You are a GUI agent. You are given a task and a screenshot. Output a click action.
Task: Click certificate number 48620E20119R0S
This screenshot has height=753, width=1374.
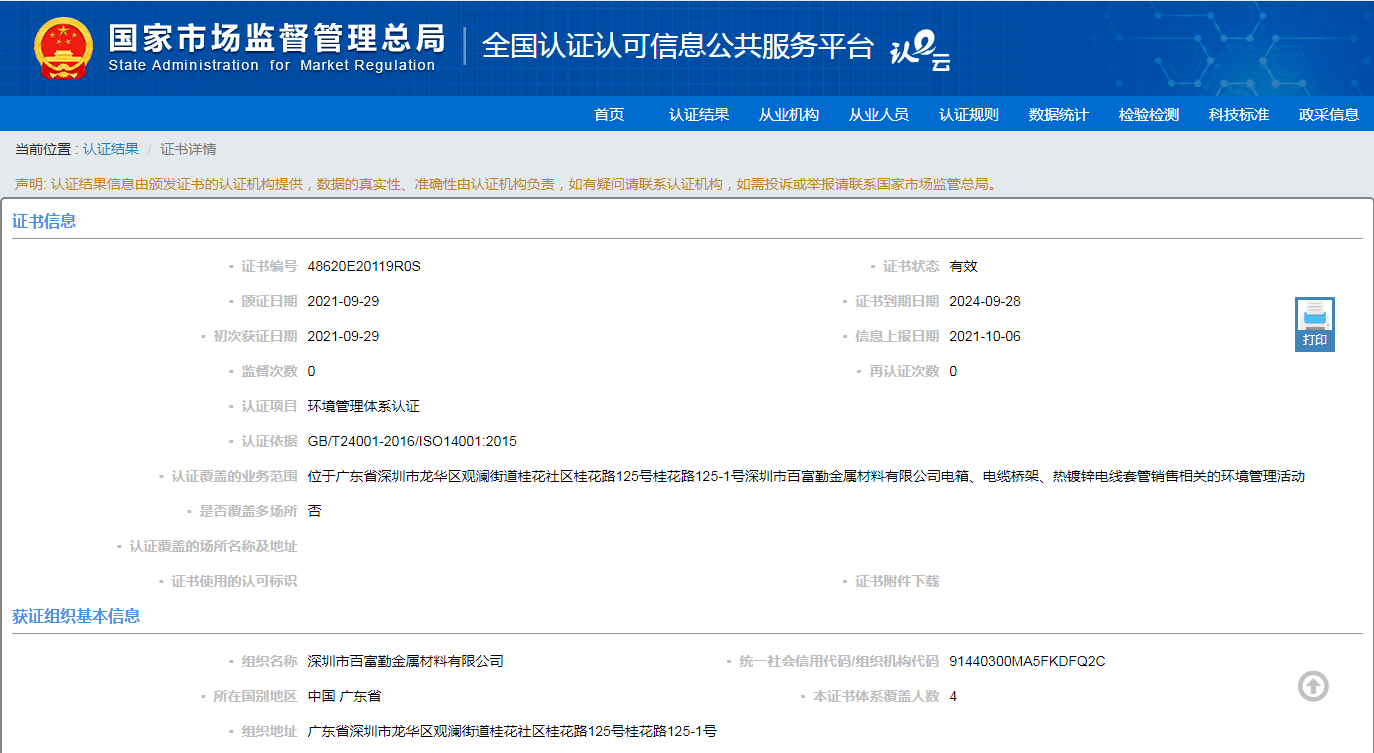point(364,266)
